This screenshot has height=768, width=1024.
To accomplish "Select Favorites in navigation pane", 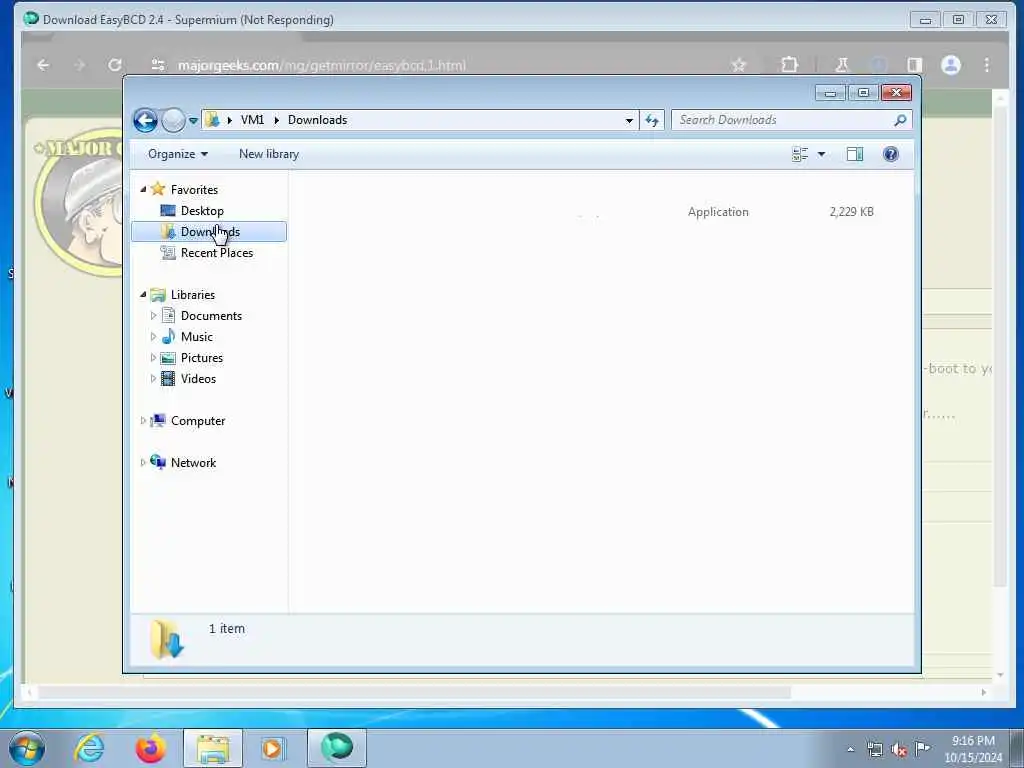I will click(194, 189).
